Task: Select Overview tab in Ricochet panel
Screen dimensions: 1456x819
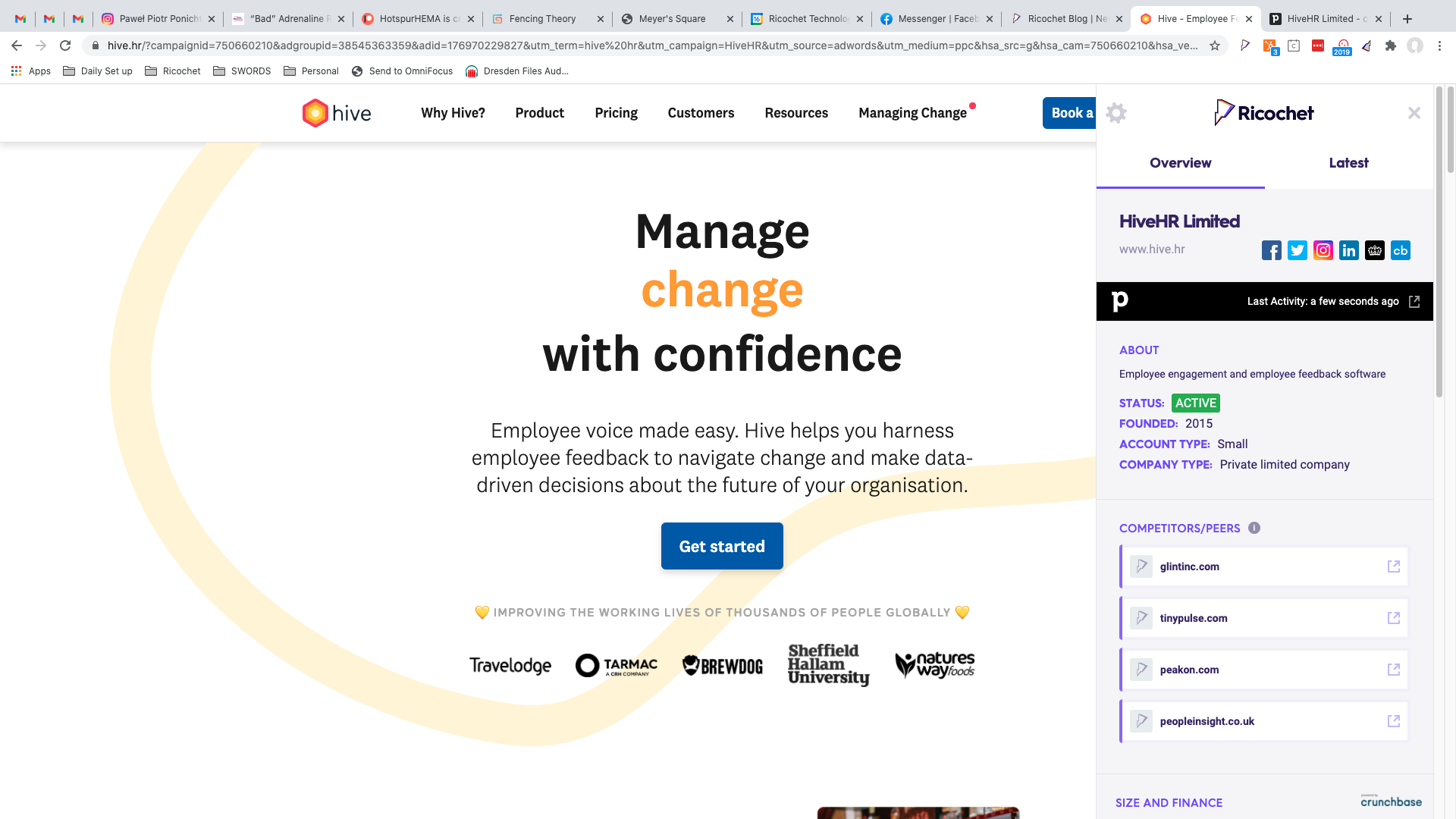Action: click(x=1180, y=163)
